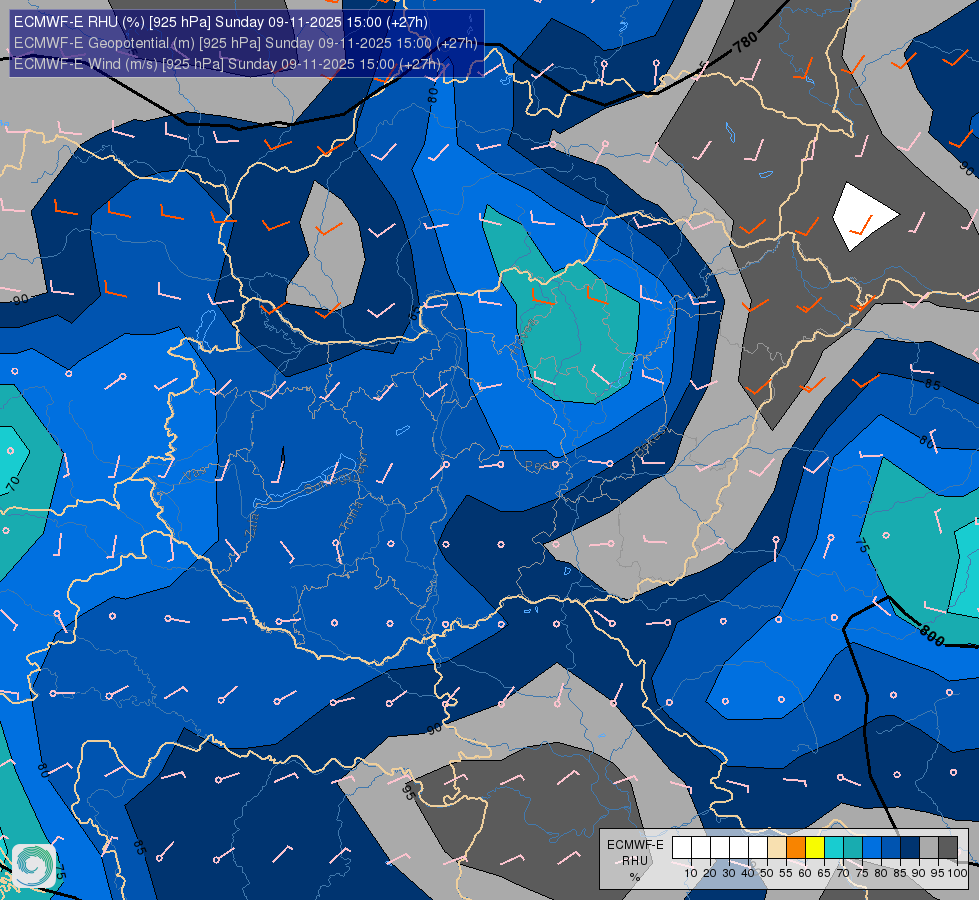Click the white low-humidity patch with orange barb
This screenshot has width=979, height=900.
pos(865,216)
